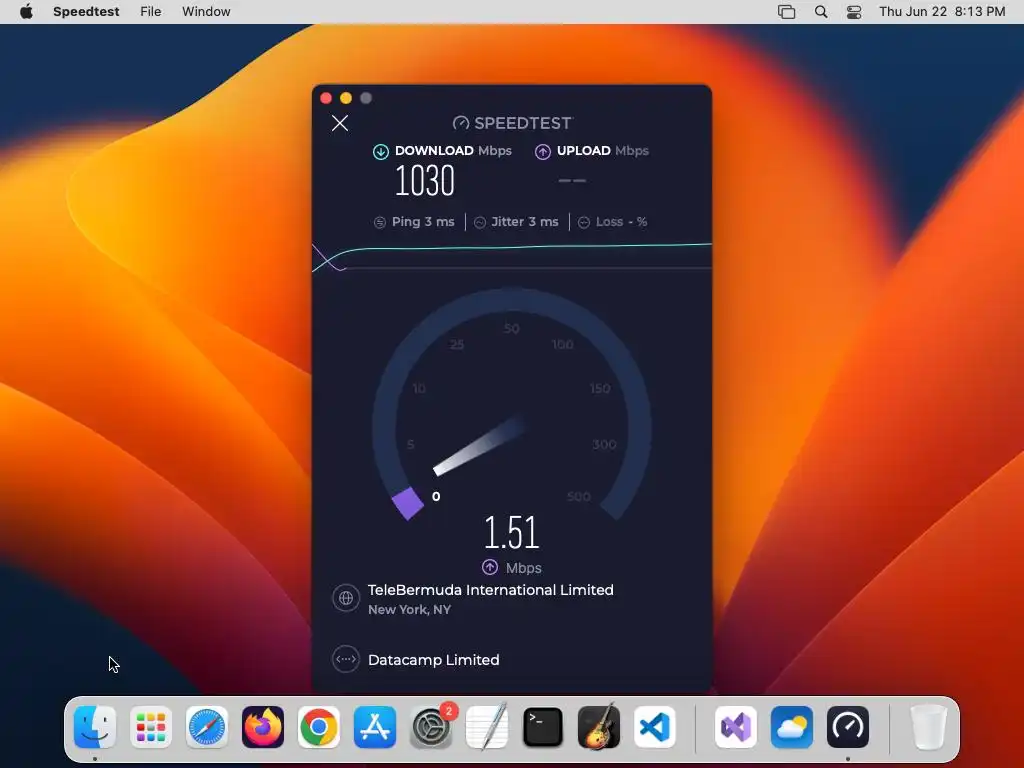Click the speed gauge needle
This screenshot has width=1024, height=768.
coord(479,445)
